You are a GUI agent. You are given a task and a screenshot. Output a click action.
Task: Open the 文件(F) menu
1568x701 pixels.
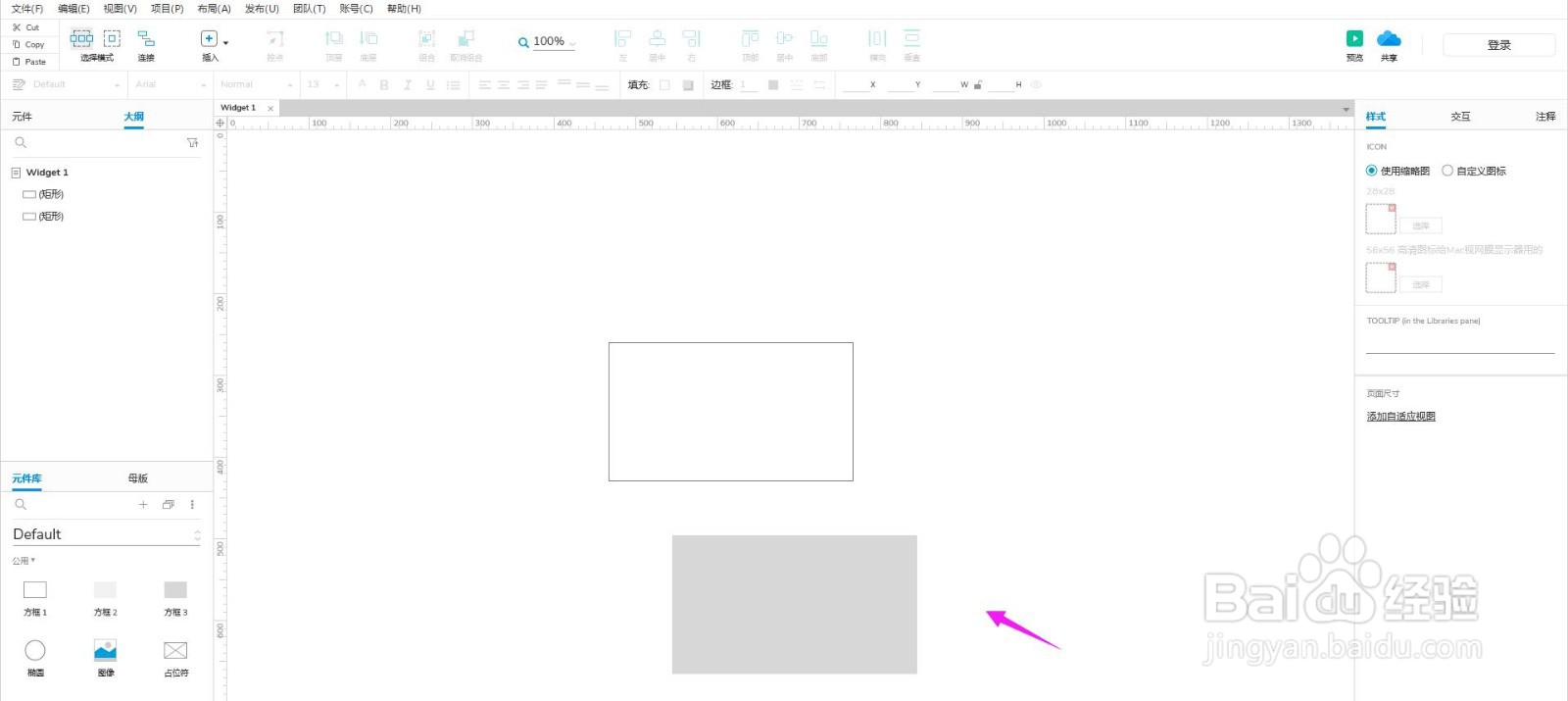27,9
